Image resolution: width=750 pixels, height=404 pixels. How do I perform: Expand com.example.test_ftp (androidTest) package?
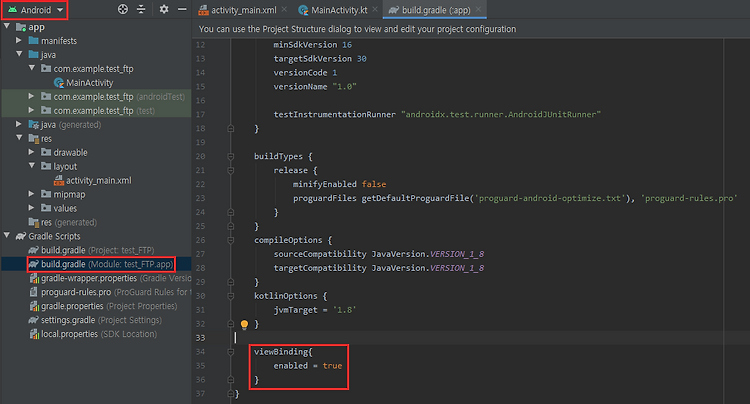point(31,97)
